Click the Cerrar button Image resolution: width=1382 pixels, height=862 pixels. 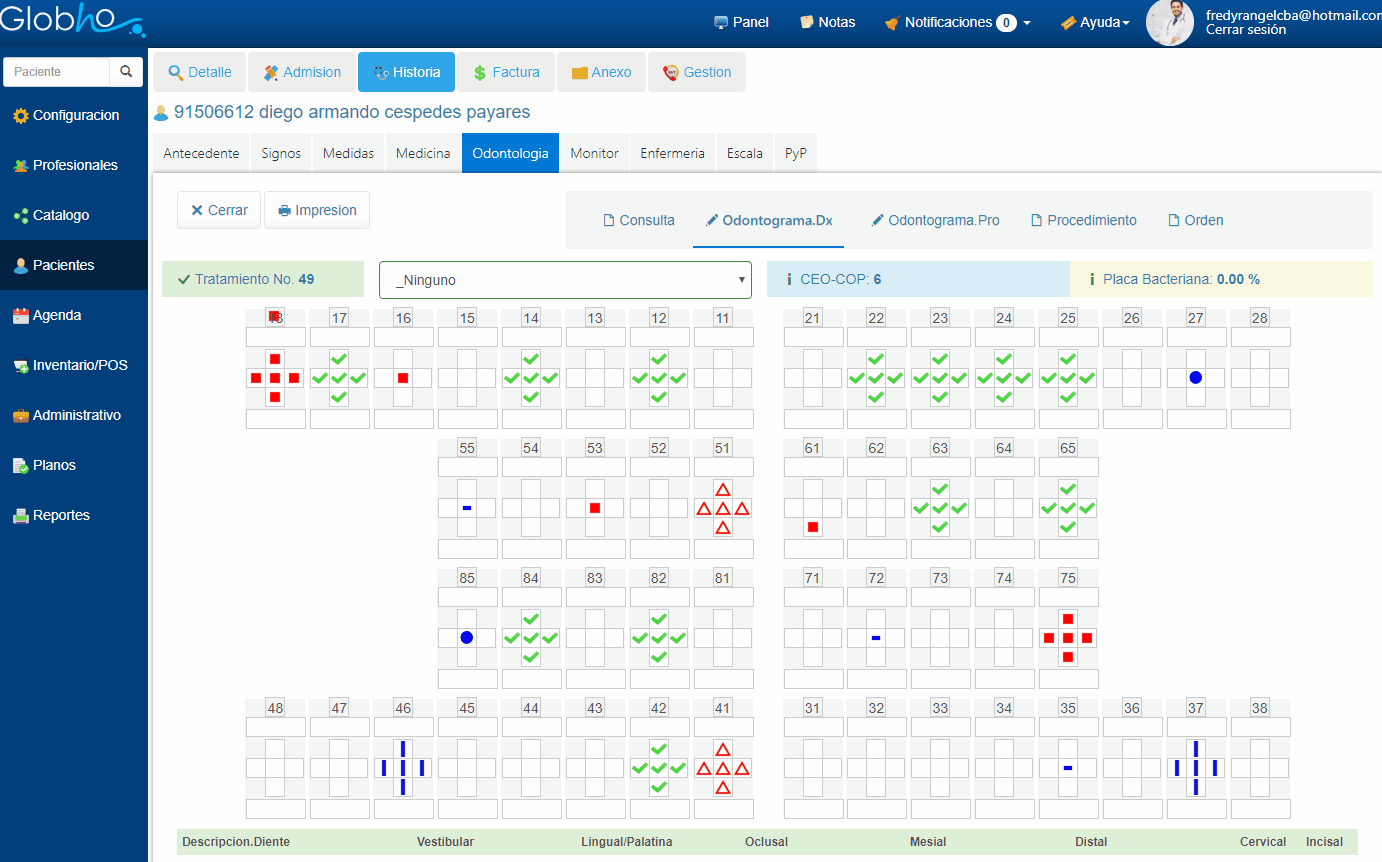point(219,210)
